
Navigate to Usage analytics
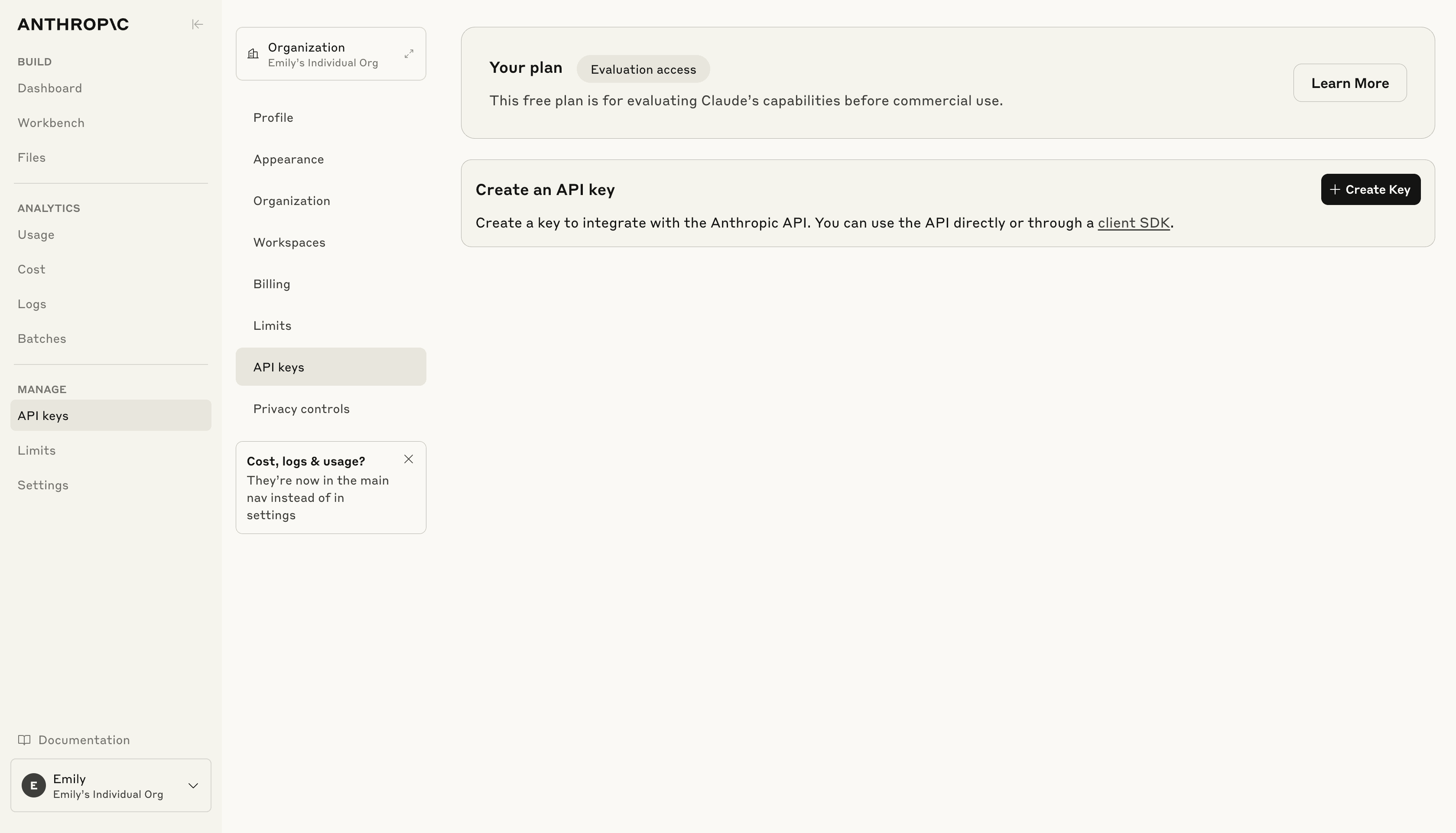36,235
